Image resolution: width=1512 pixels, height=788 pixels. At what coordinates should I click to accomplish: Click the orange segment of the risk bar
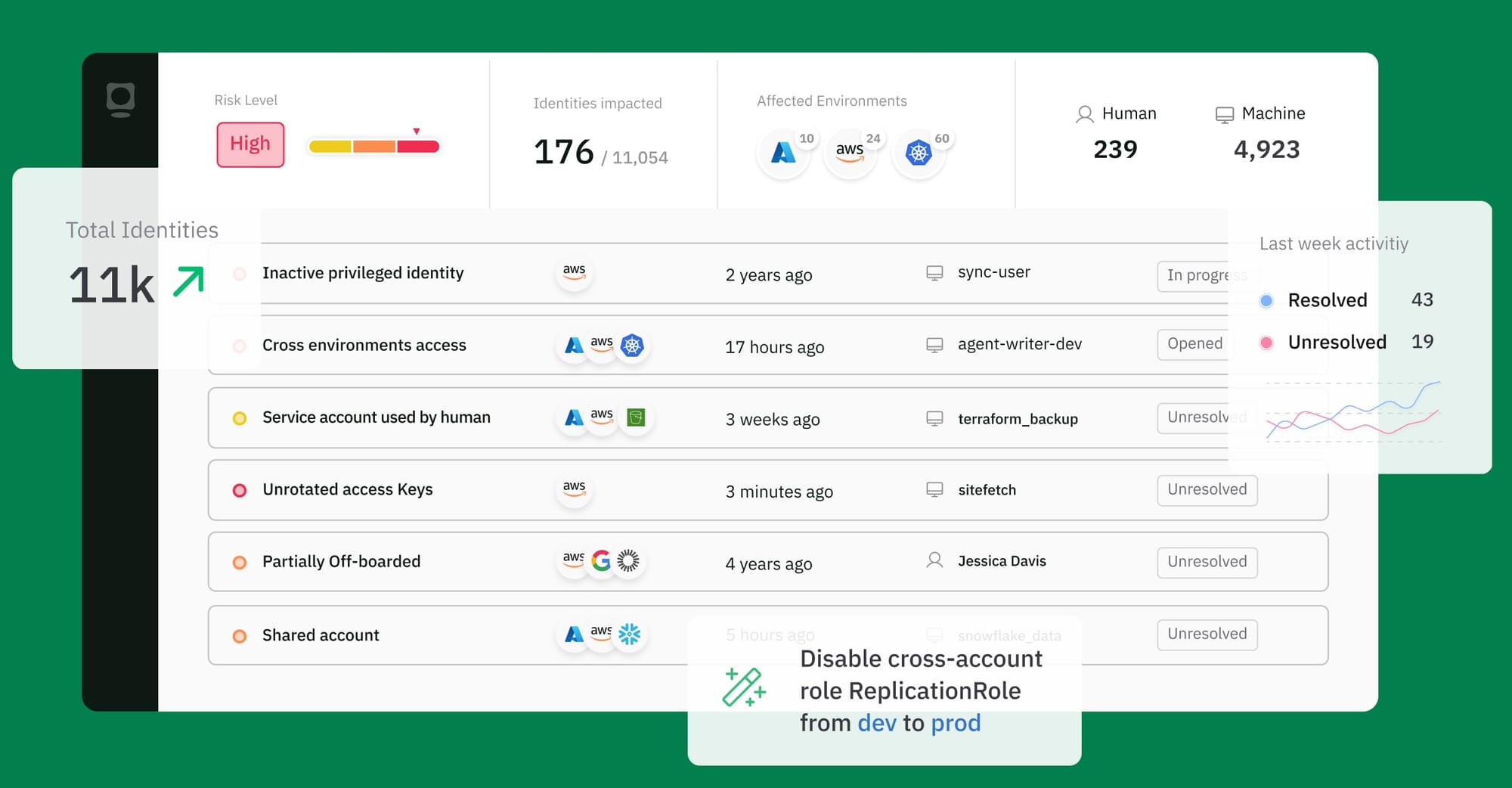coord(374,147)
